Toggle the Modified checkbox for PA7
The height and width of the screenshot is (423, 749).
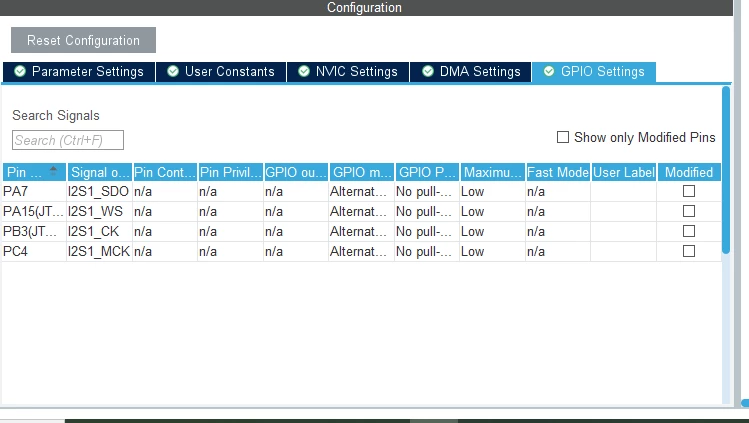tap(689, 191)
